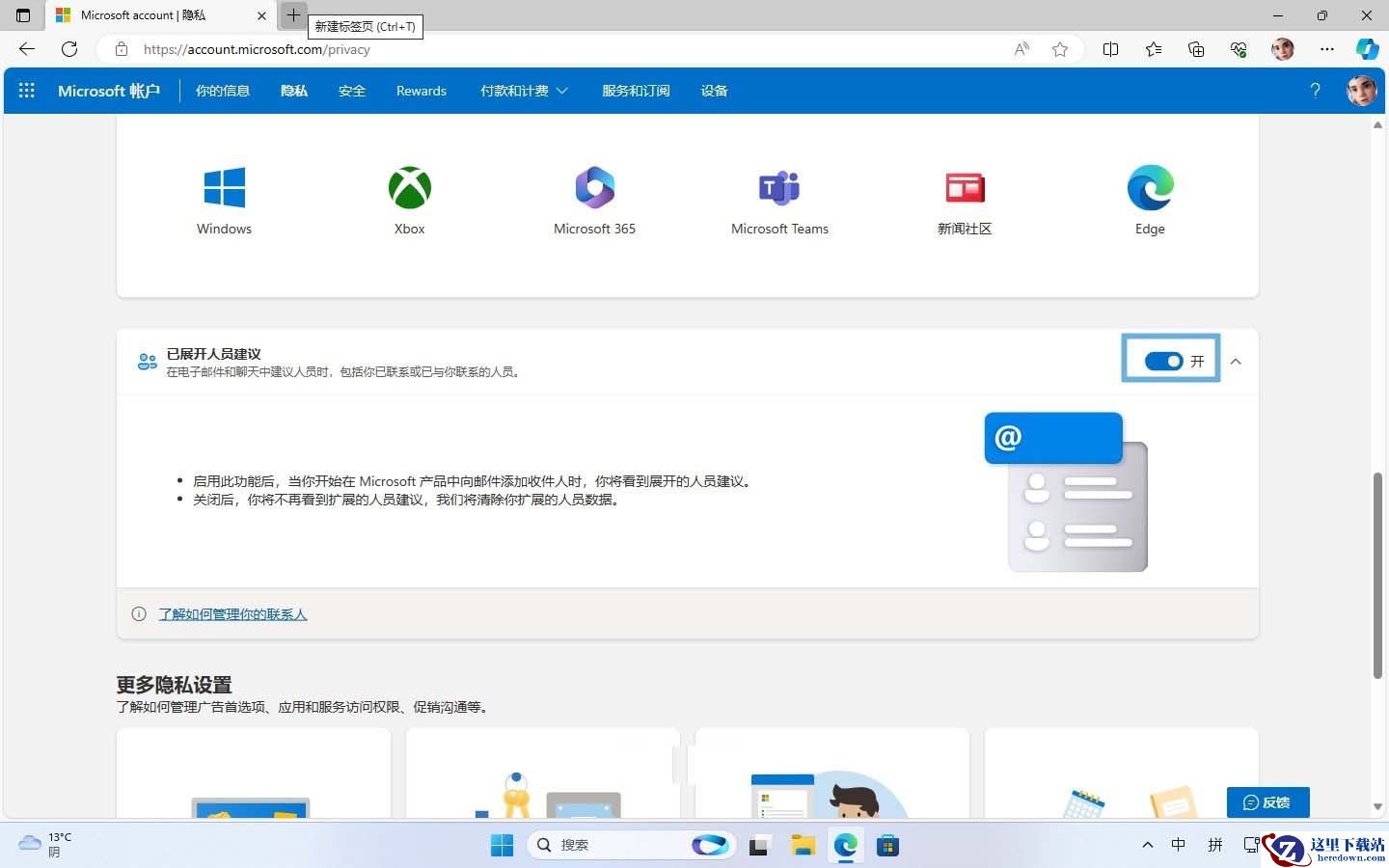This screenshot has width=1389, height=868.
Task: Open the Edge privacy settings icon
Action: coord(1150,188)
